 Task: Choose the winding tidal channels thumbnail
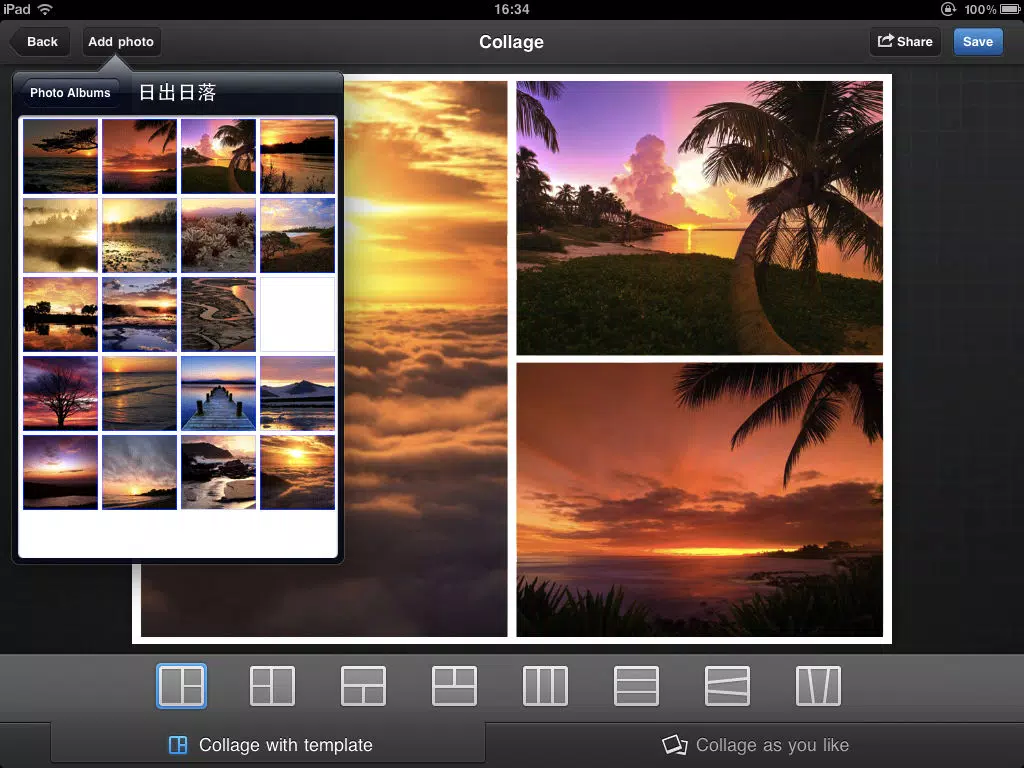[x=219, y=314]
